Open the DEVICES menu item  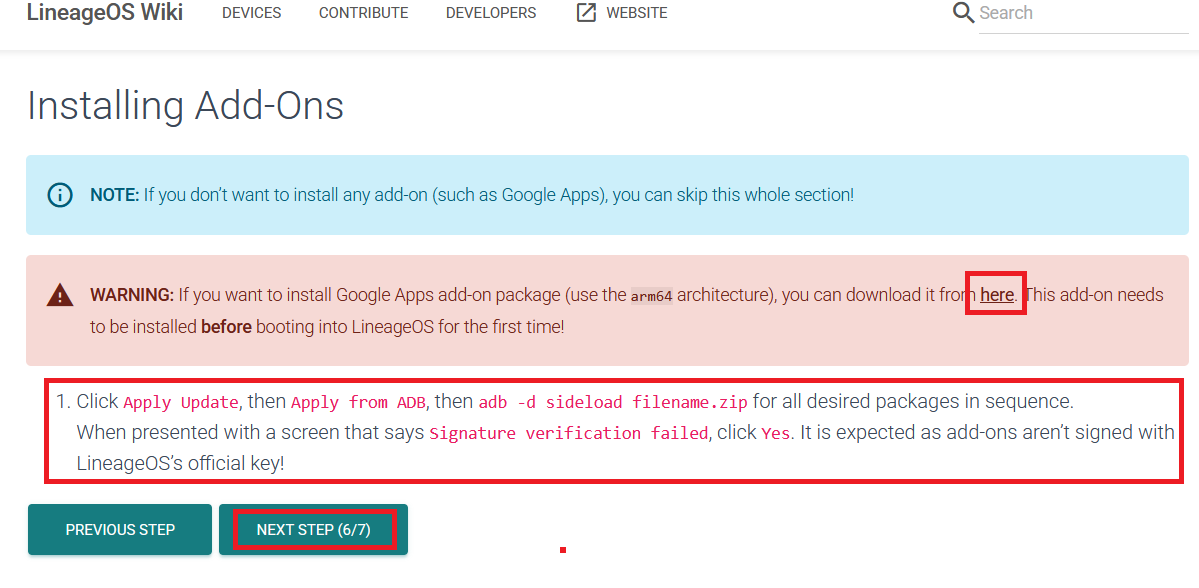click(x=252, y=13)
